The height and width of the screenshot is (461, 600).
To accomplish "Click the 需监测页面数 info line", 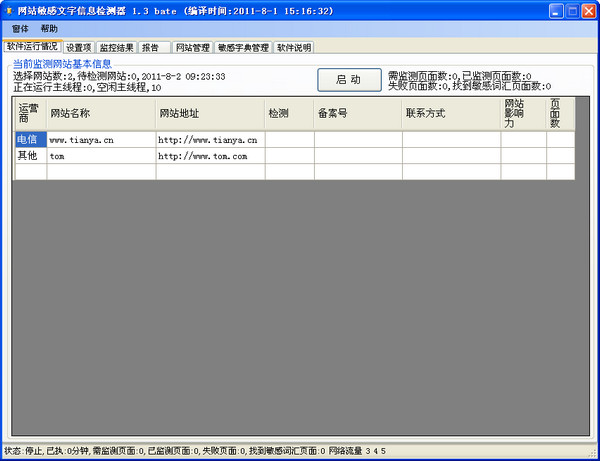I will 460,76.
